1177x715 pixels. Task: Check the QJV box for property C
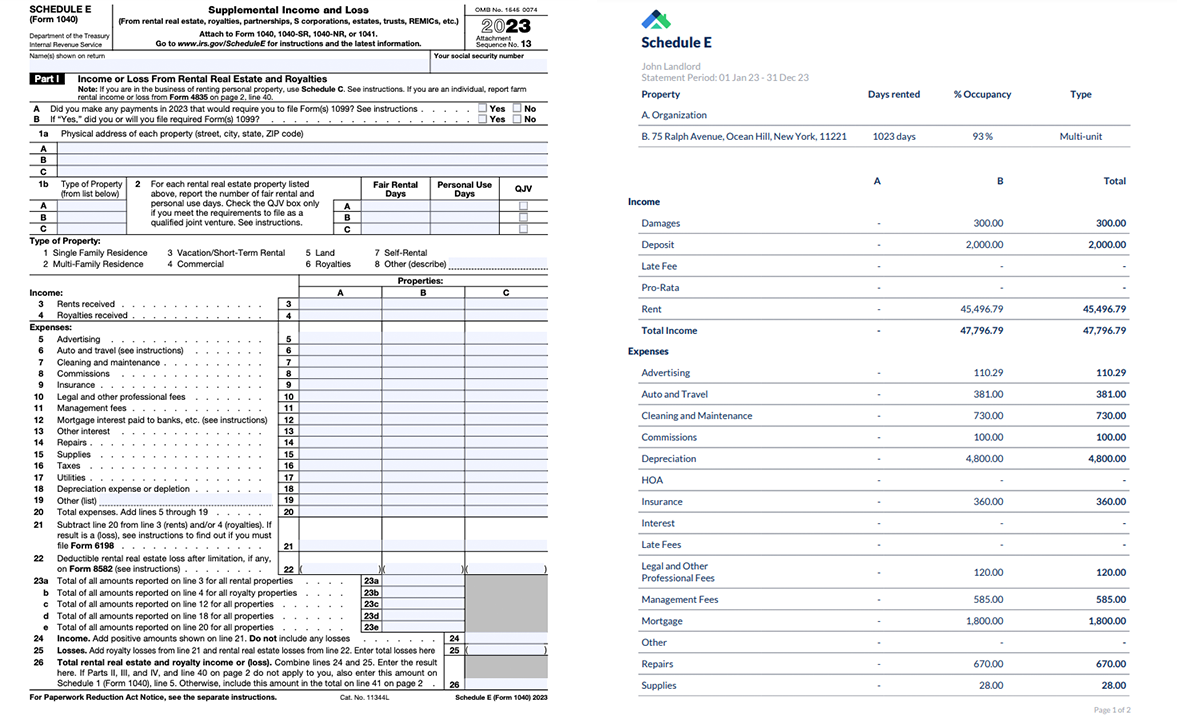pos(523,229)
